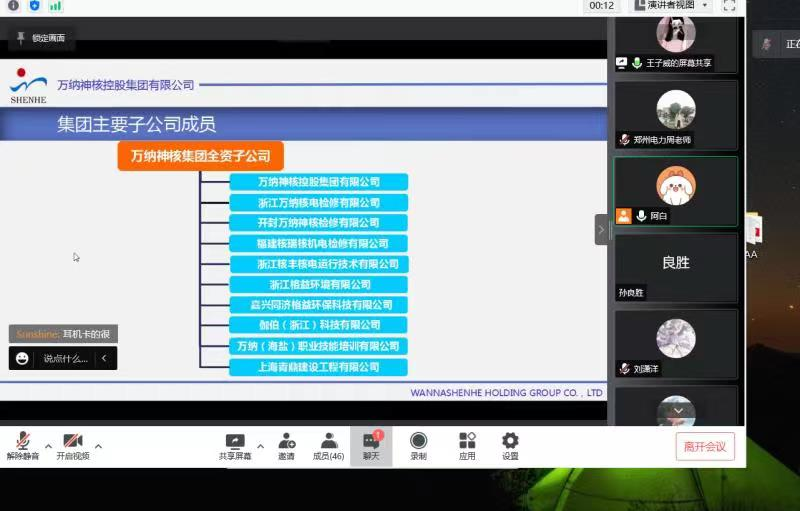The height and width of the screenshot is (511, 800).
Task: Expand the video options arrow beside 开启视频
Action: pyautogui.click(x=98, y=446)
